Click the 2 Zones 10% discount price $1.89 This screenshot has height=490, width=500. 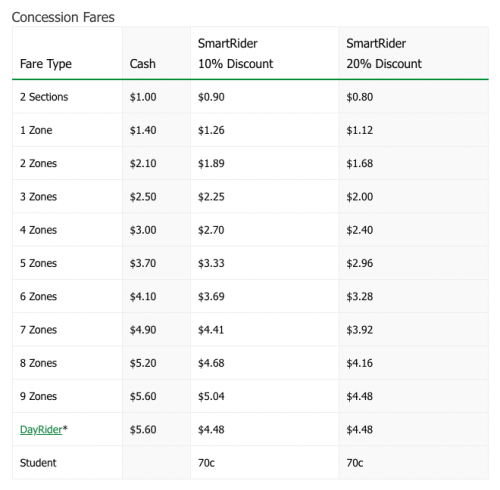(211, 163)
